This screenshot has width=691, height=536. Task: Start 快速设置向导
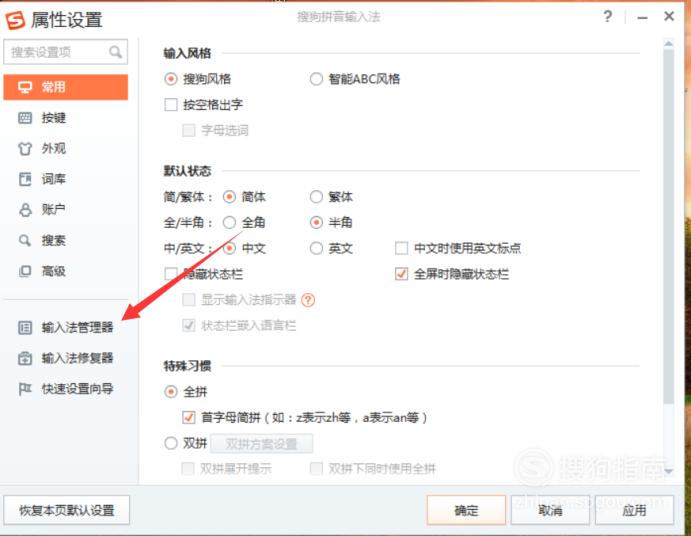pos(66,389)
